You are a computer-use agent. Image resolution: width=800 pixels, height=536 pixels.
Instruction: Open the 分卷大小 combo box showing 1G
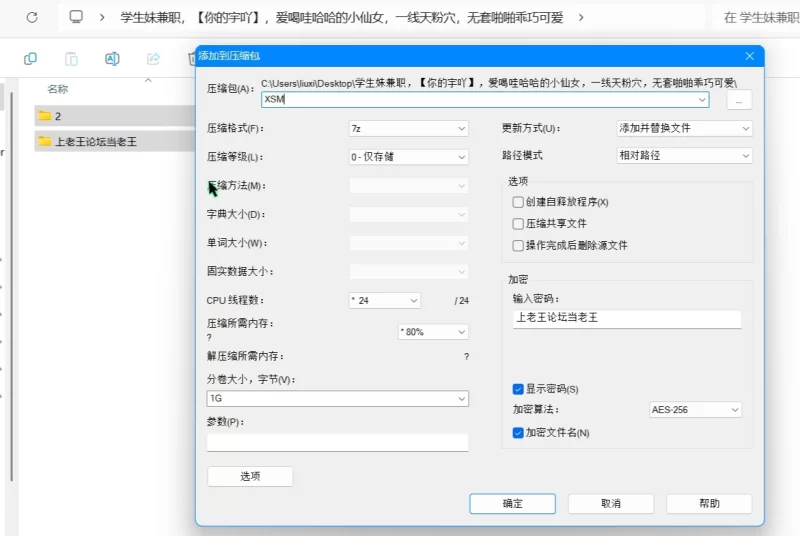click(x=337, y=398)
